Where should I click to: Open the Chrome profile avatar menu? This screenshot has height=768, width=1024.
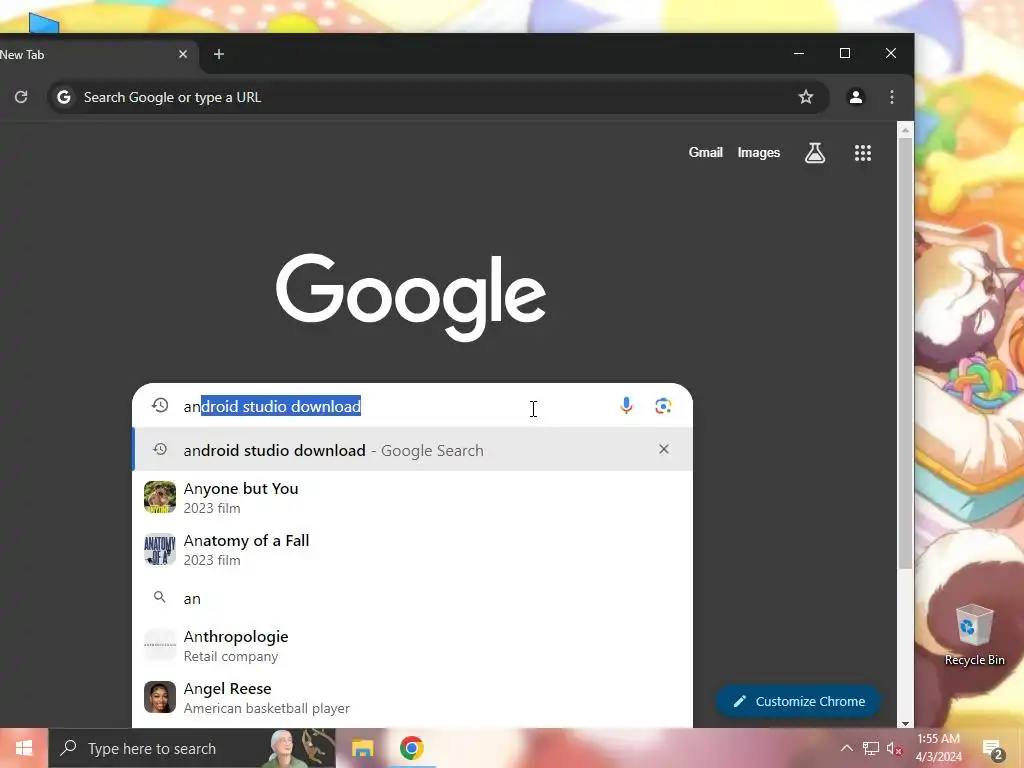click(x=856, y=97)
